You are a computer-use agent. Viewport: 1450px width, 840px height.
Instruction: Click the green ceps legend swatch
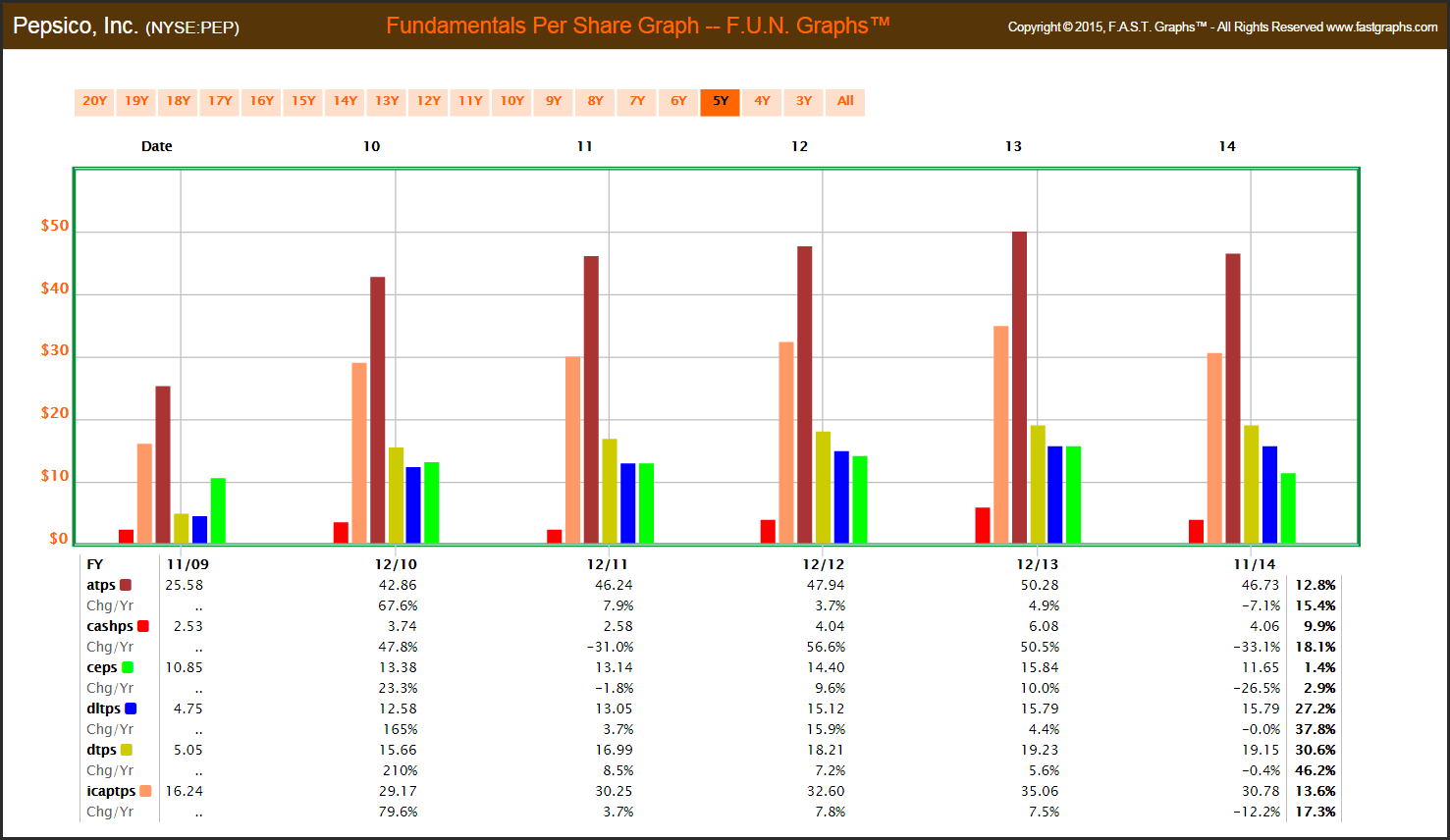click(128, 667)
